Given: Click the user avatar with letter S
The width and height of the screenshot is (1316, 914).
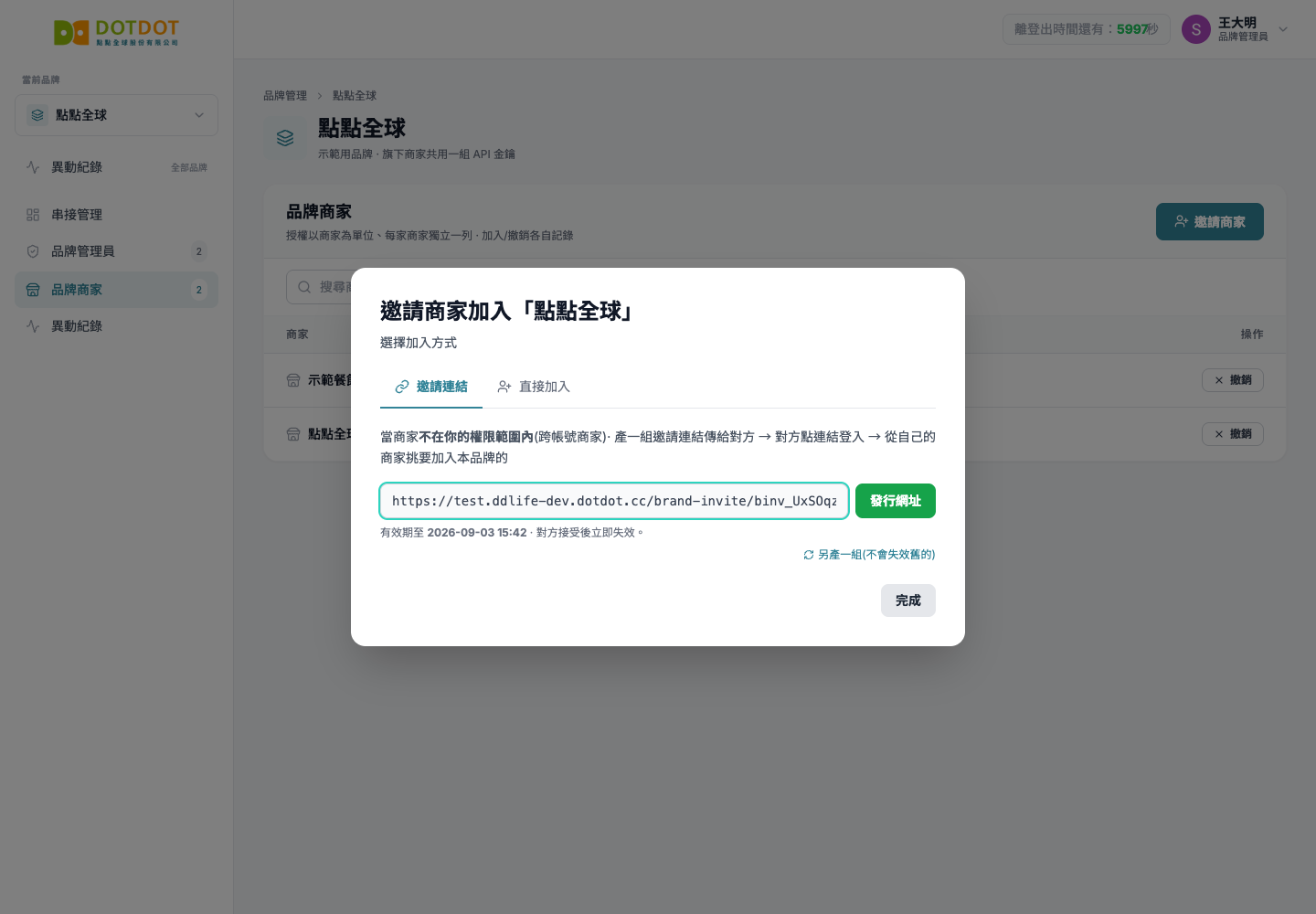Looking at the screenshot, I should click(x=1196, y=29).
